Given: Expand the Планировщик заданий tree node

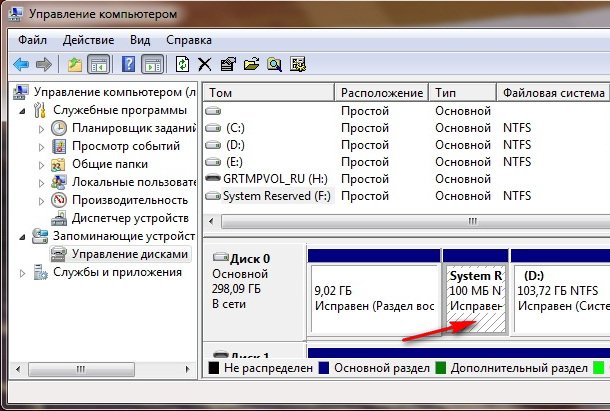Looking at the screenshot, I should click(42, 129).
